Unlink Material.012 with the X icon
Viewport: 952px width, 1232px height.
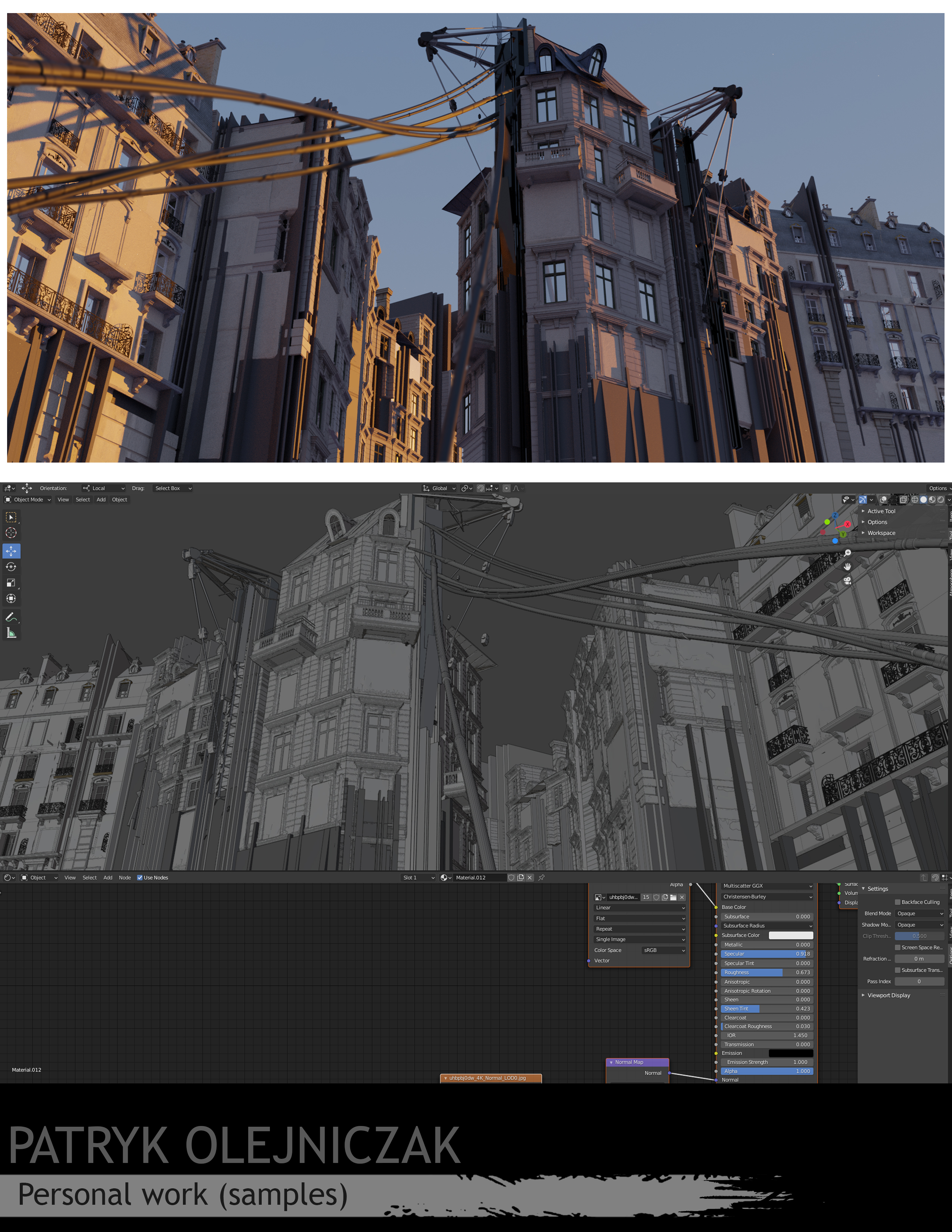[x=530, y=877]
